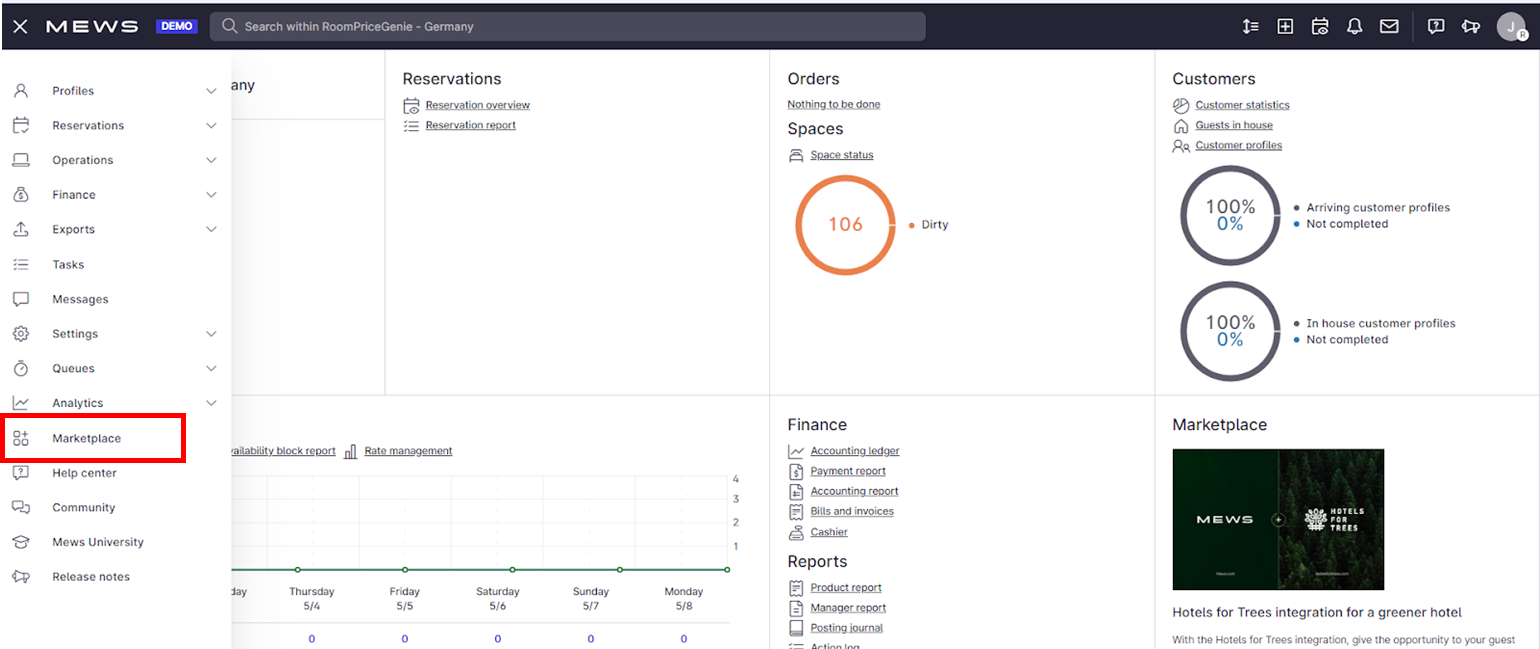The height and width of the screenshot is (649, 1540).
Task: Open the calendar icon in top bar
Action: tap(1320, 27)
